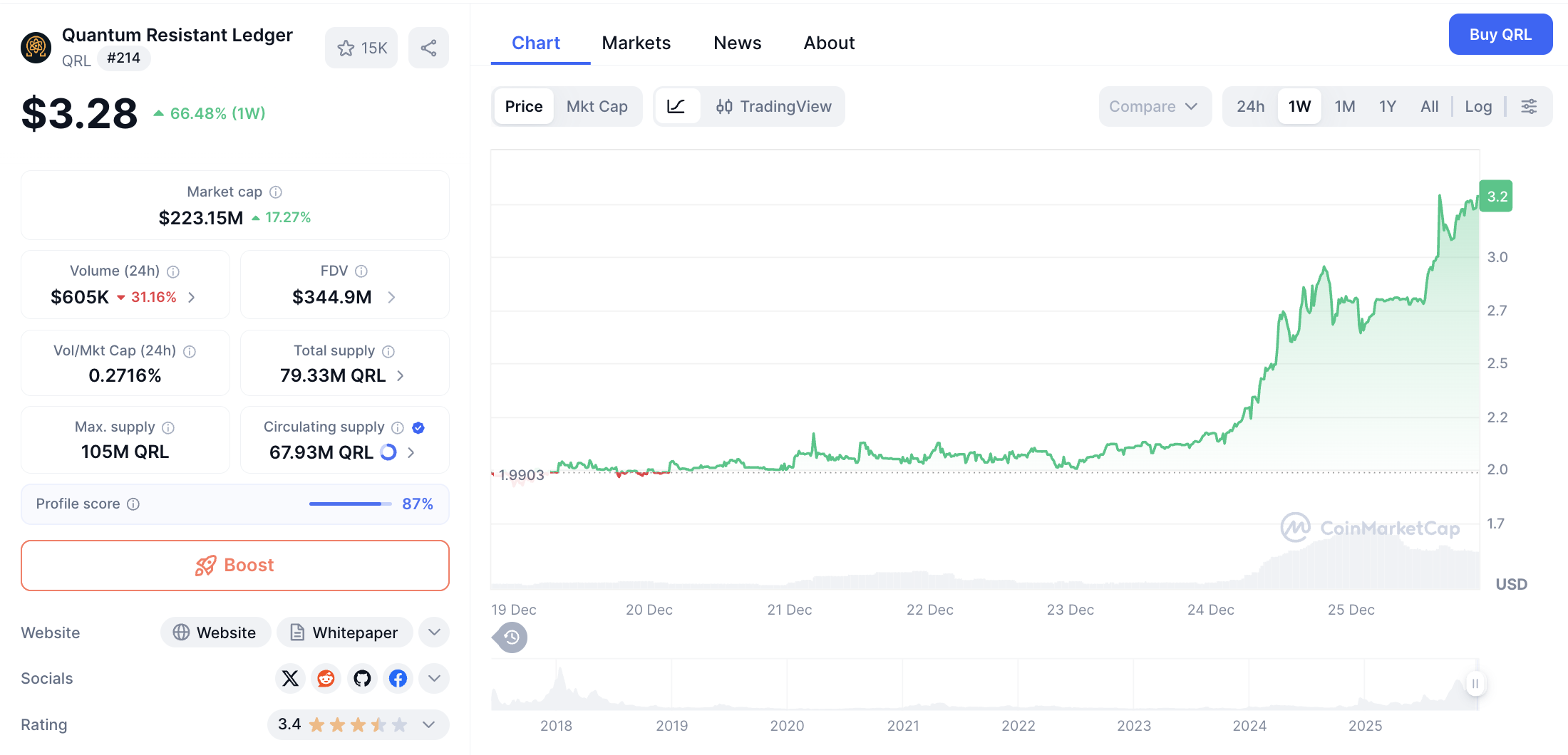Viewport: 1568px width, 755px height.
Task: Switch to TradingView chart mode
Action: click(x=774, y=107)
